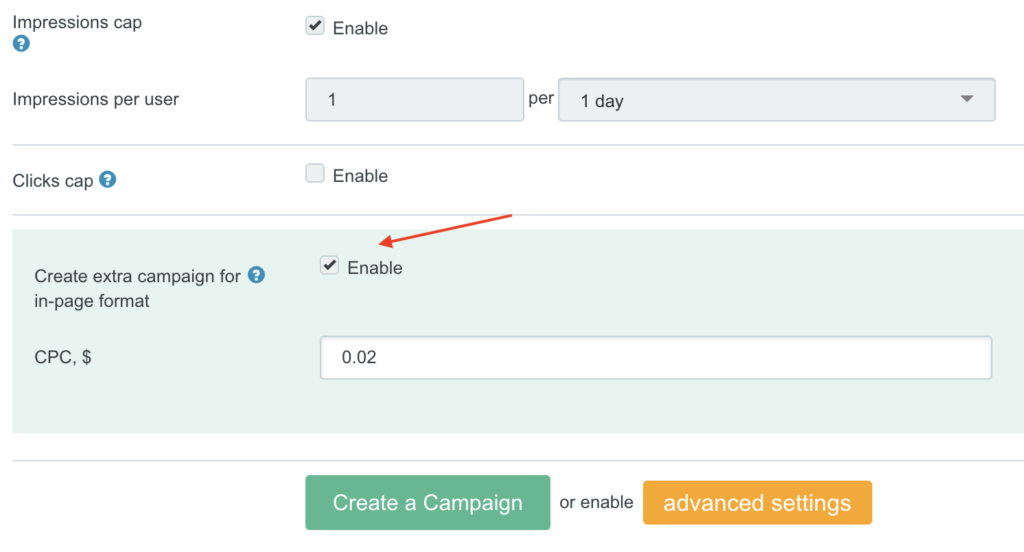1024x552 pixels.
Task: Click the 'Impressions cap' label text
Action: click(77, 22)
